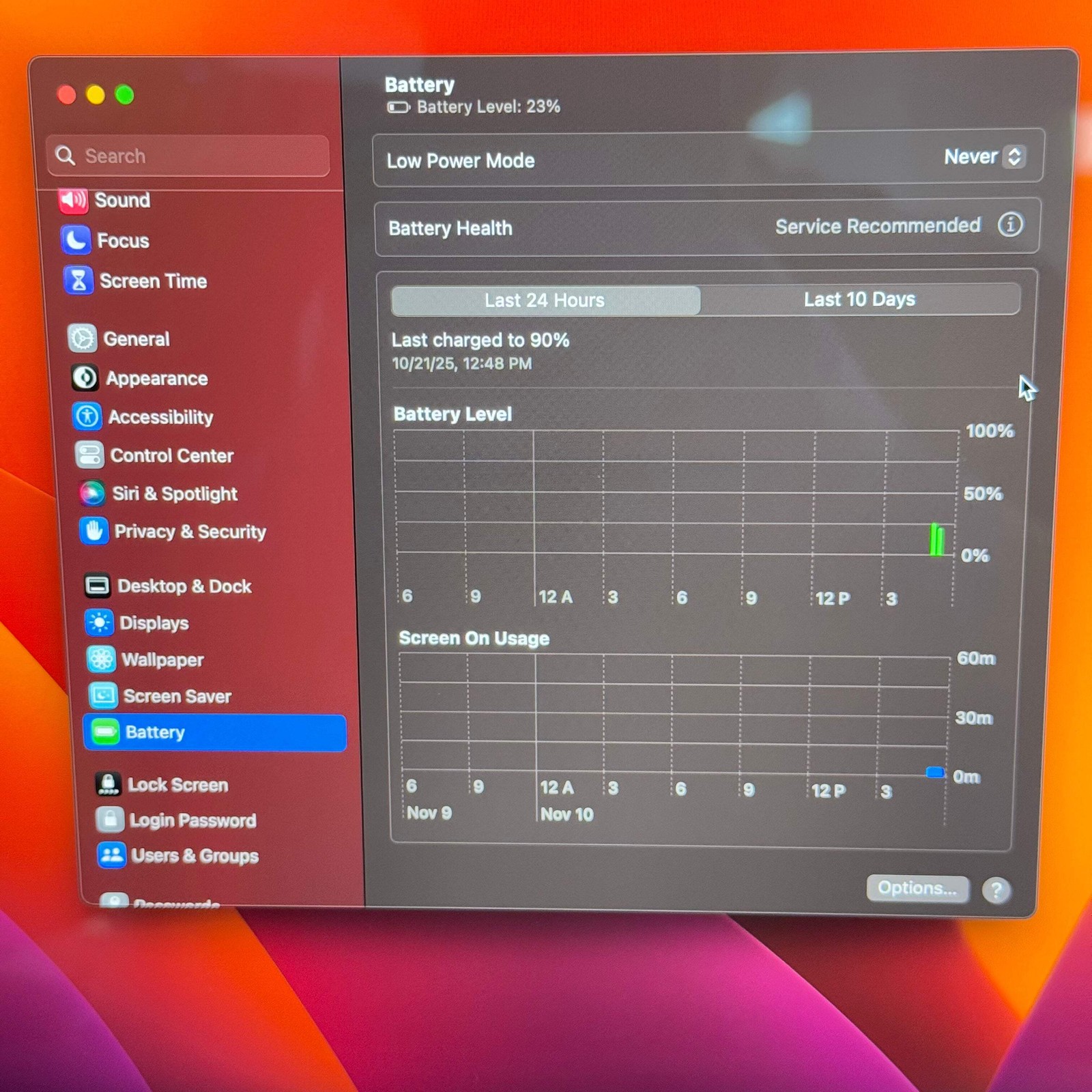Open the Login Password lock icon
This screenshot has height=1092, width=1092.
[x=110, y=819]
